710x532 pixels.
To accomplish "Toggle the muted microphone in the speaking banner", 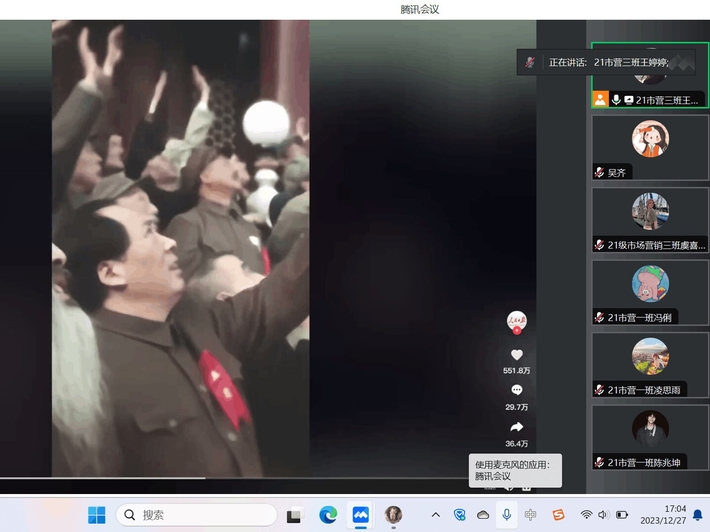I will [x=530, y=62].
